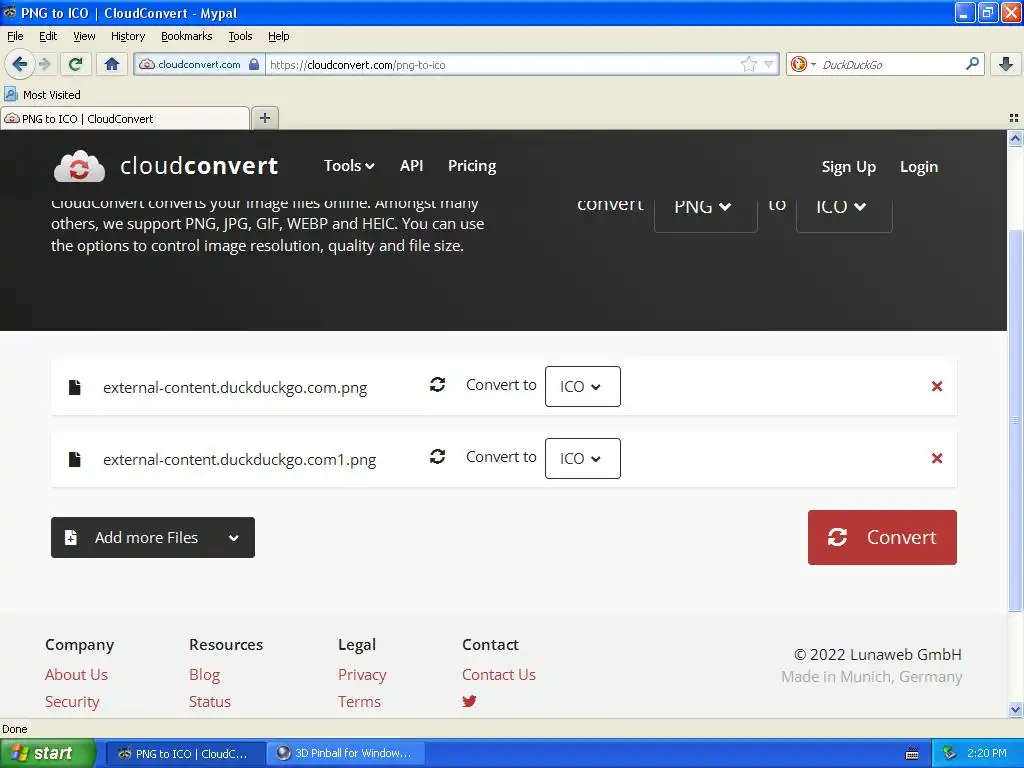Expand the Tools navigation menu
This screenshot has width=1024, height=768.
pyautogui.click(x=349, y=166)
